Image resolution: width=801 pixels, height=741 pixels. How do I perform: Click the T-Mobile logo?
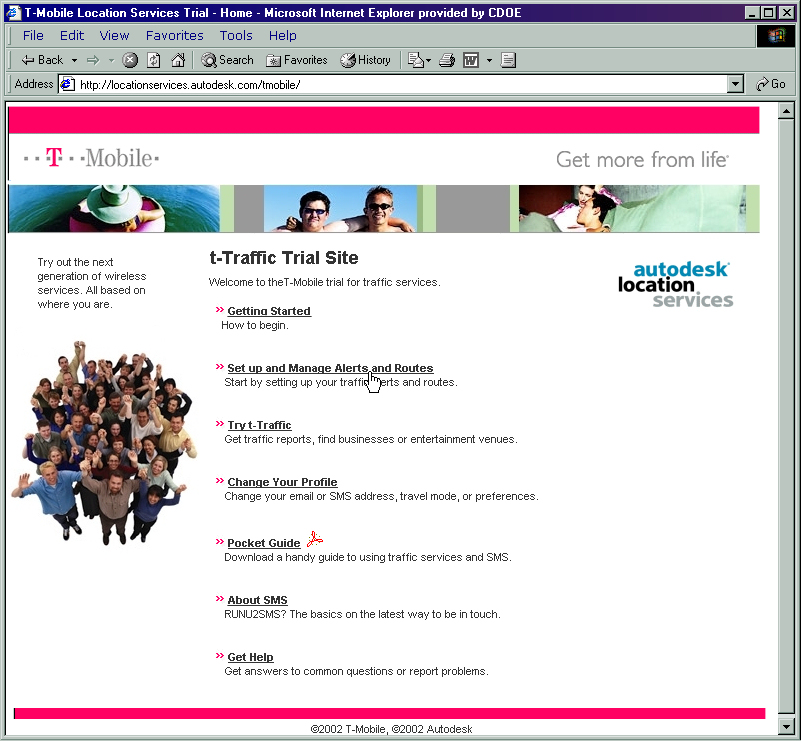(x=91, y=158)
